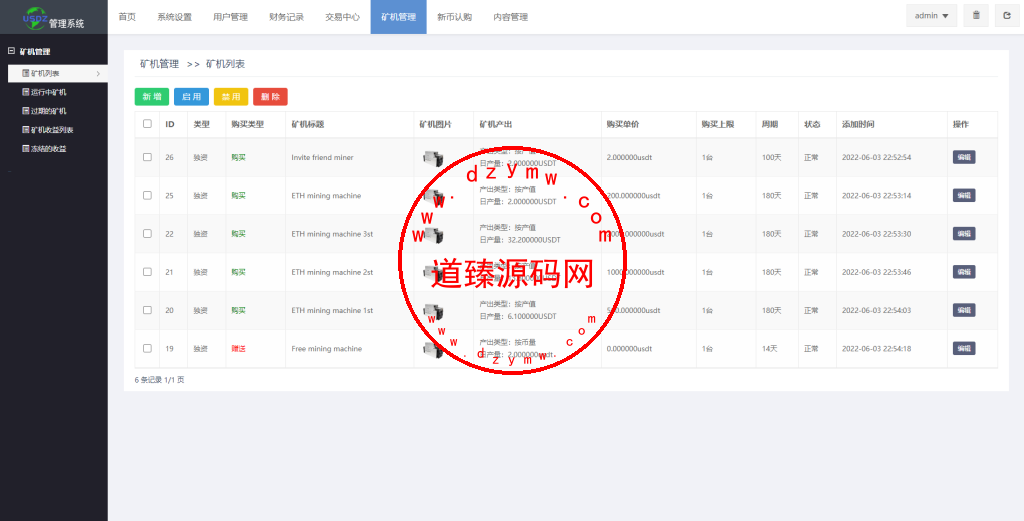Open 过期的矿机 in the sidebar
The height and width of the screenshot is (521, 1024).
point(44,111)
